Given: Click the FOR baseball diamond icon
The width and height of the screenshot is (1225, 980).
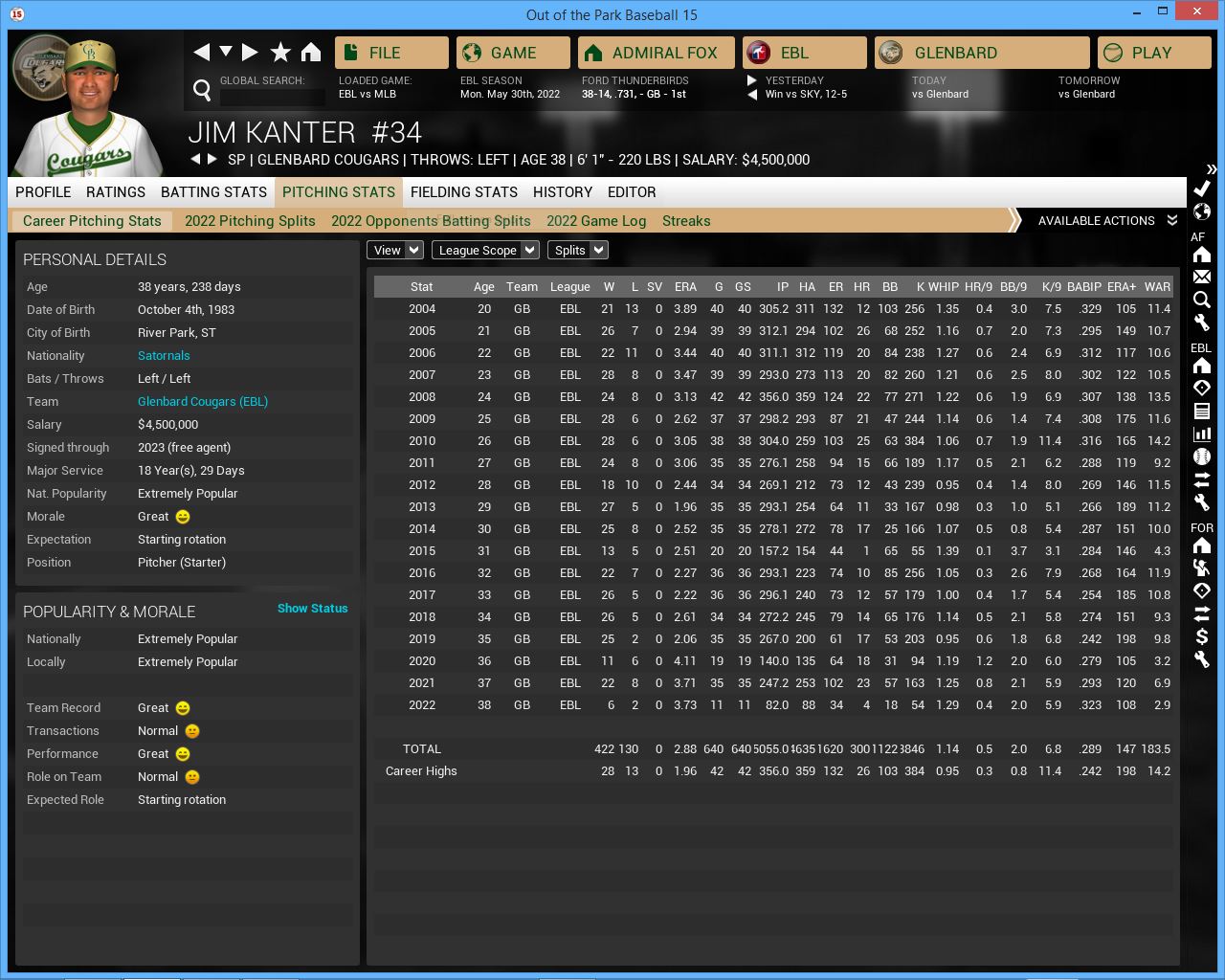Looking at the screenshot, I should [1202, 590].
